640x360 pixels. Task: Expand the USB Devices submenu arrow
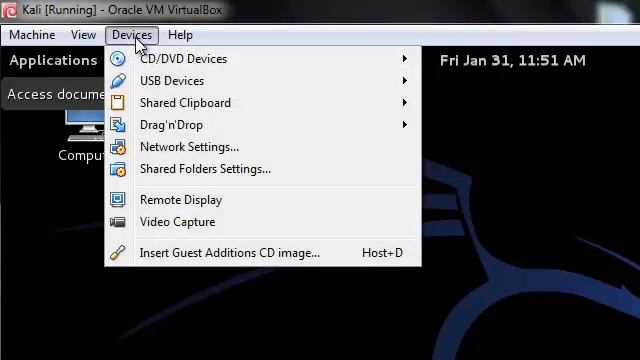point(404,81)
